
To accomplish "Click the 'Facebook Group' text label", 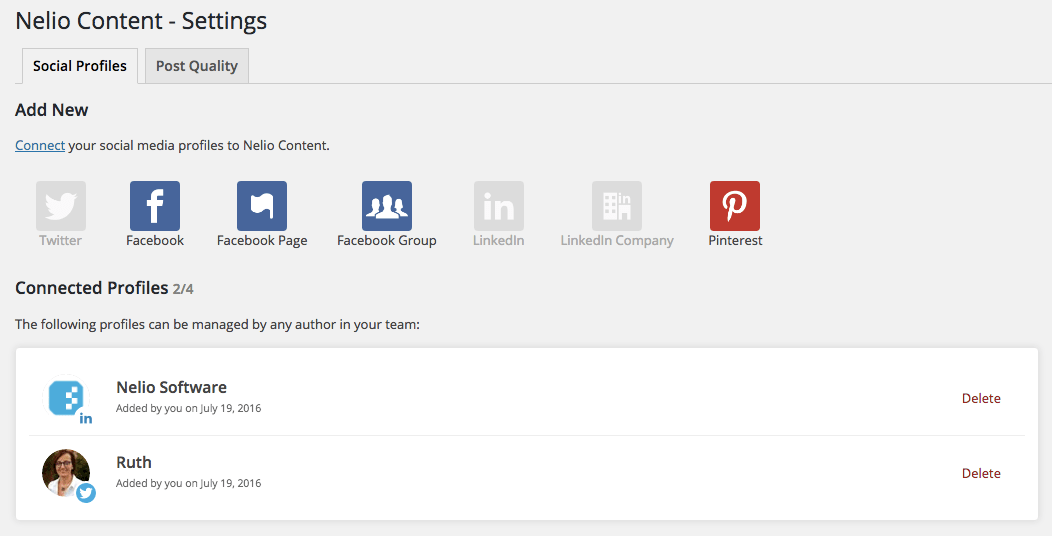I will pos(387,240).
